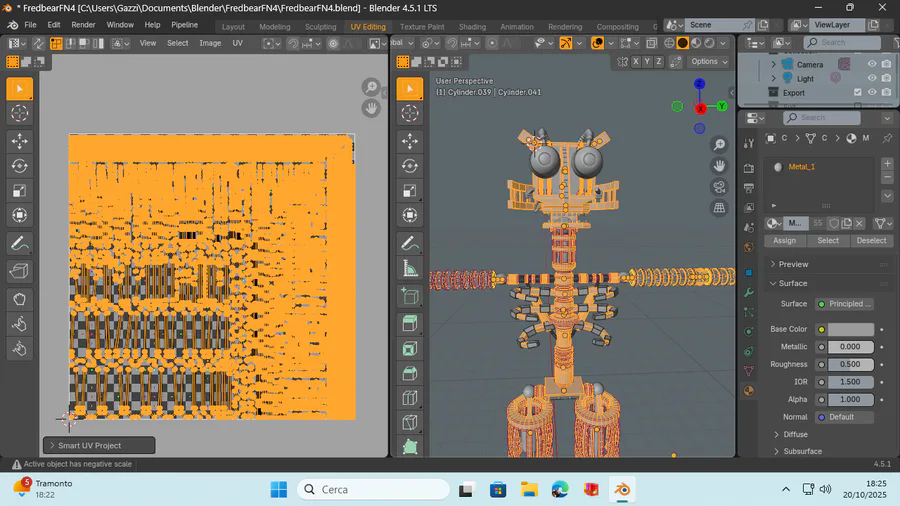Click the Measure tool in 3D viewport

pos(410,268)
